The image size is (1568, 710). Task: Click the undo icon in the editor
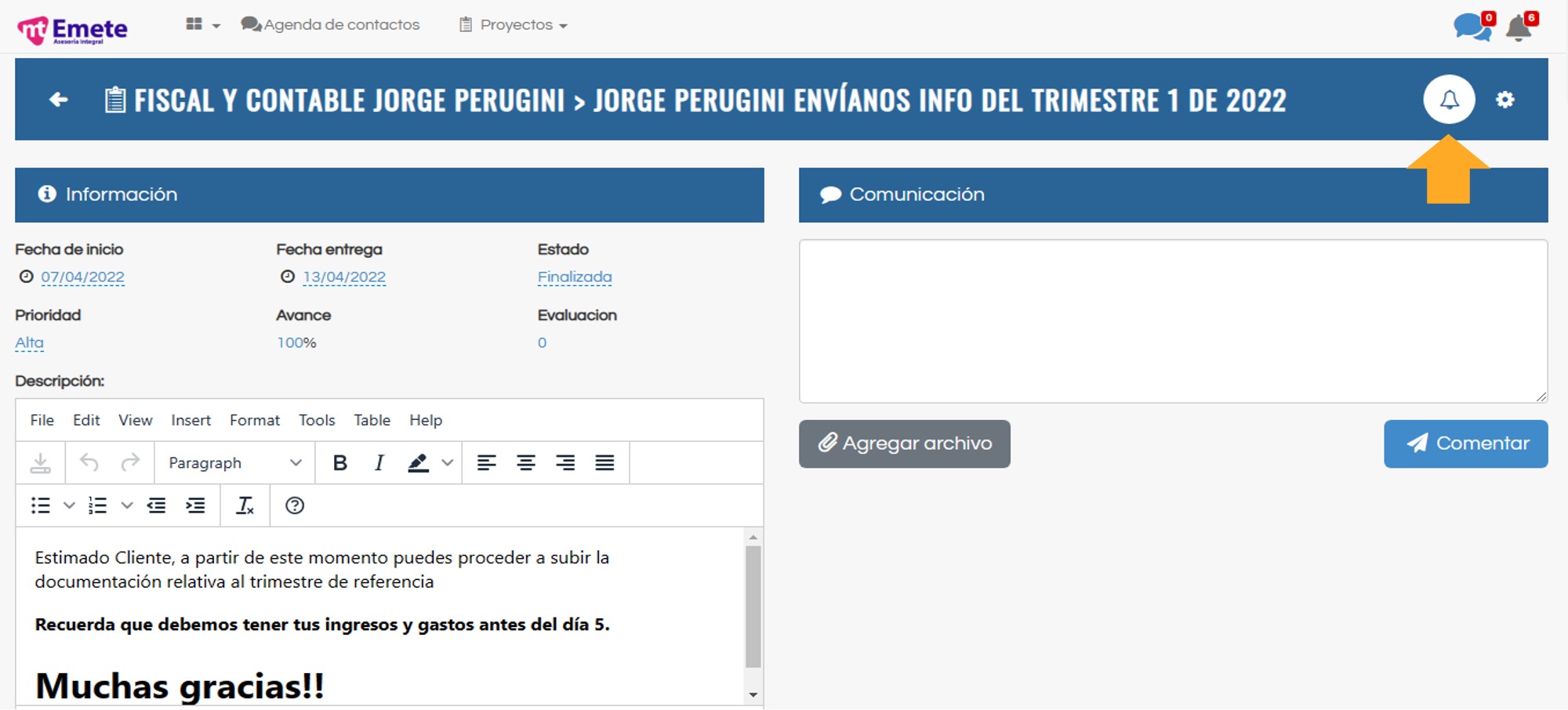click(89, 463)
